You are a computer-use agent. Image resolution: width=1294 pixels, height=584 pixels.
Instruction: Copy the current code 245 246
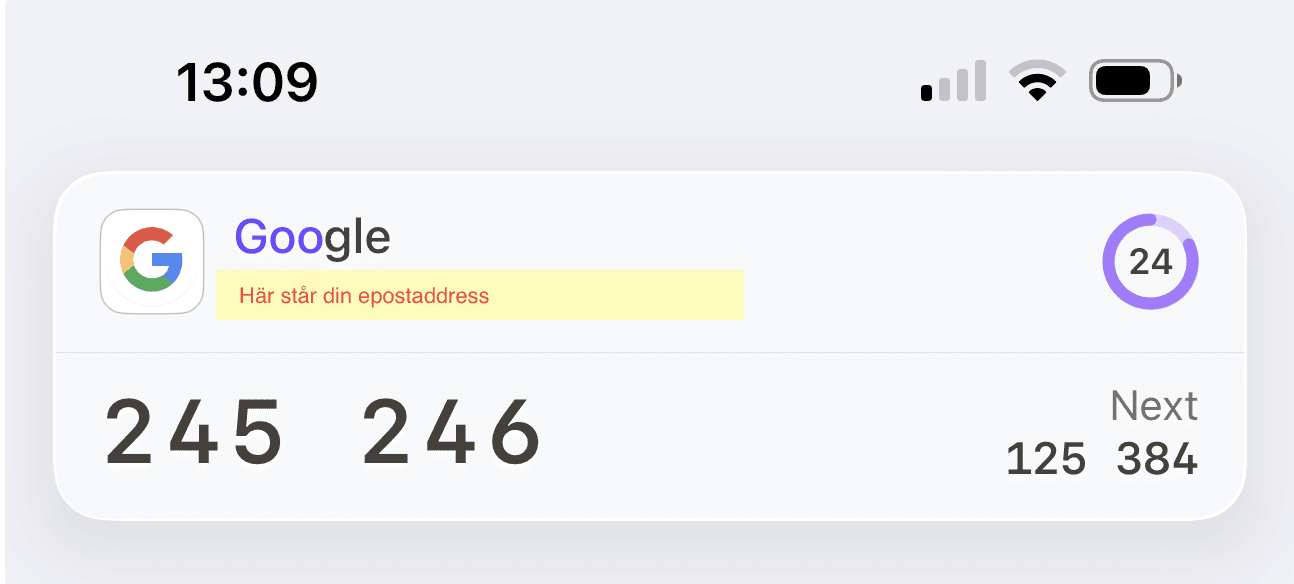pos(323,432)
